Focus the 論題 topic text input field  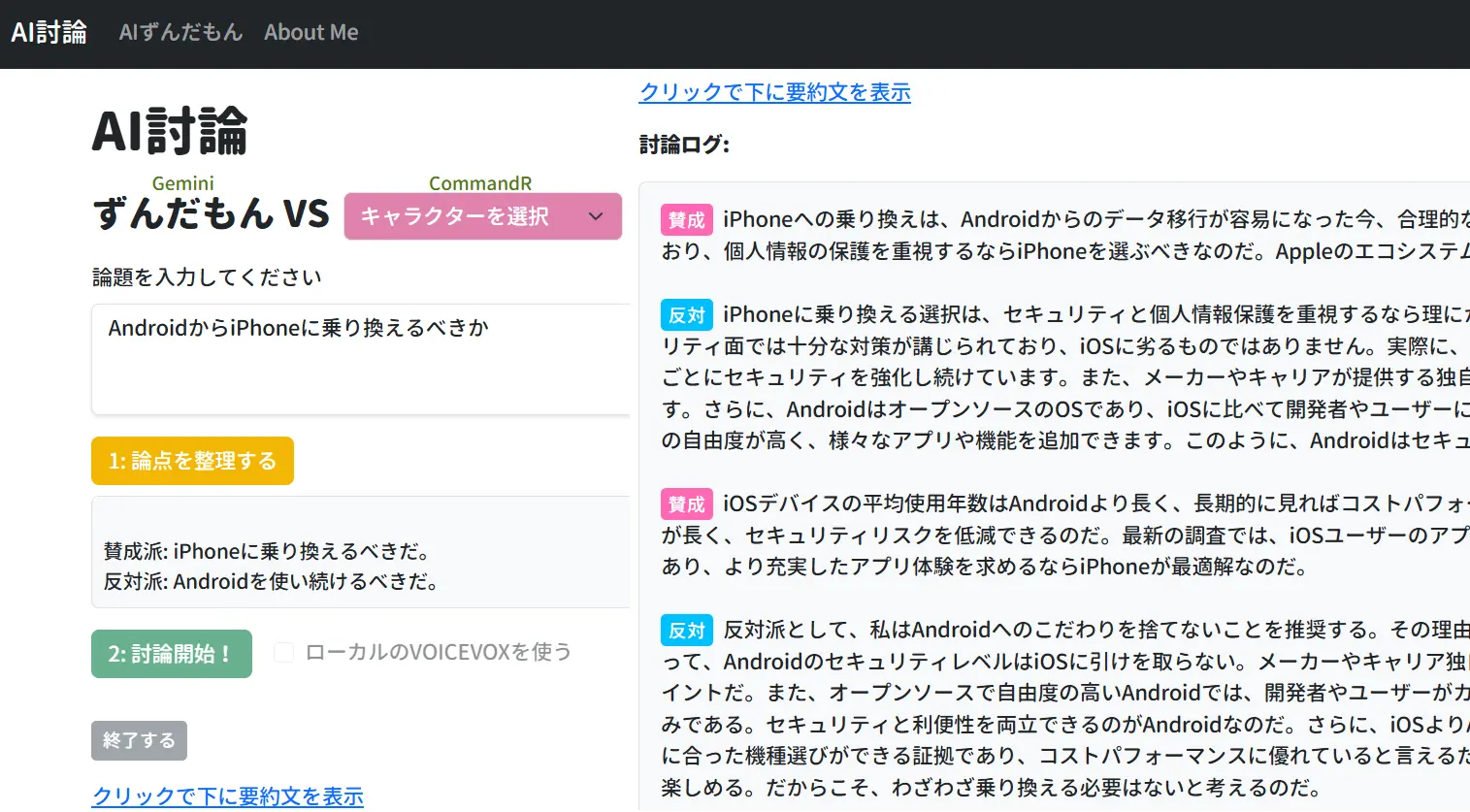(x=361, y=359)
